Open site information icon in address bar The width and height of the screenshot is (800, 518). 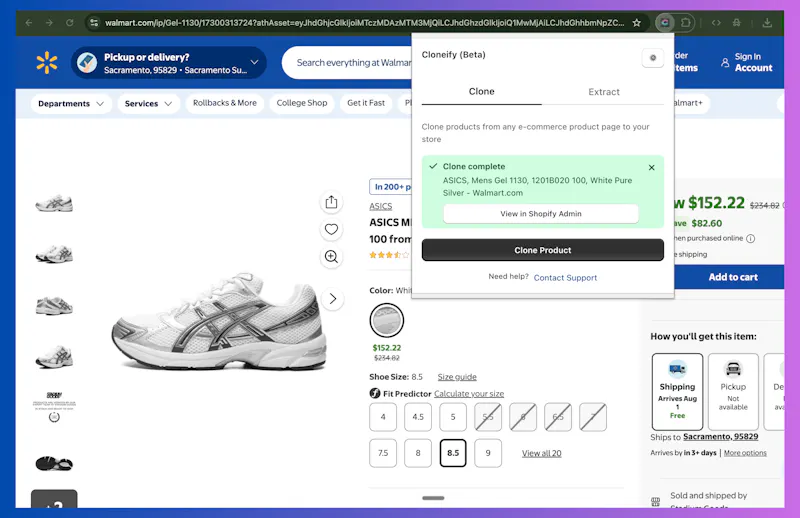(x=94, y=22)
